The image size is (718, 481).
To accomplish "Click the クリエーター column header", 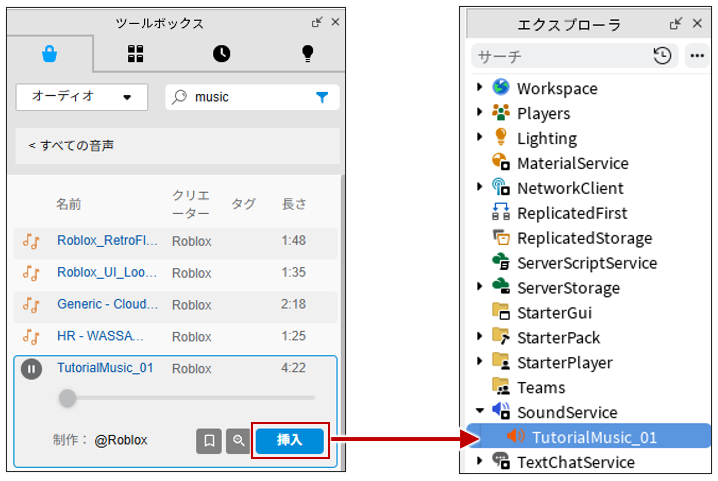I will [190, 204].
